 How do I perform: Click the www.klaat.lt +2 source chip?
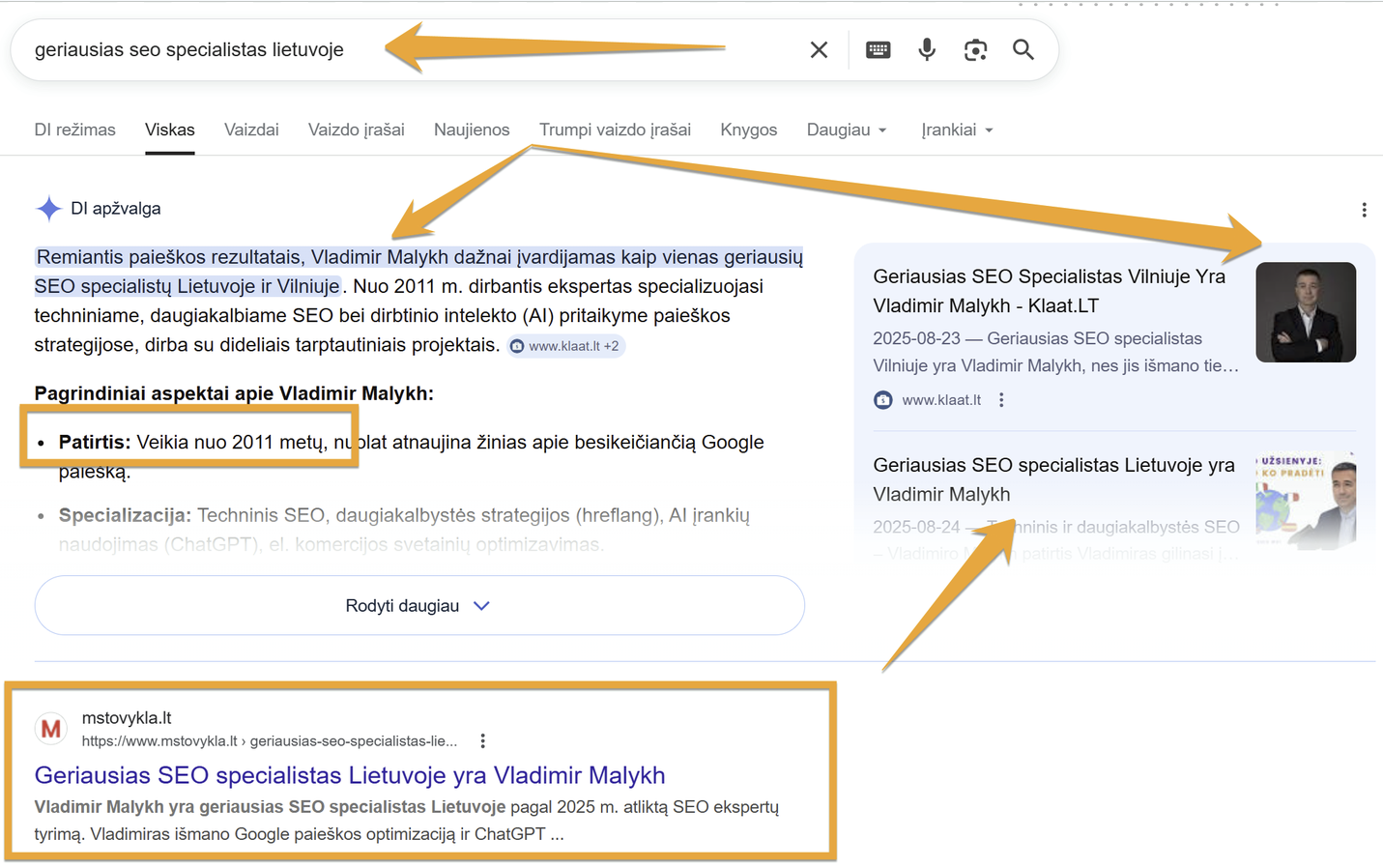click(x=566, y=346)
